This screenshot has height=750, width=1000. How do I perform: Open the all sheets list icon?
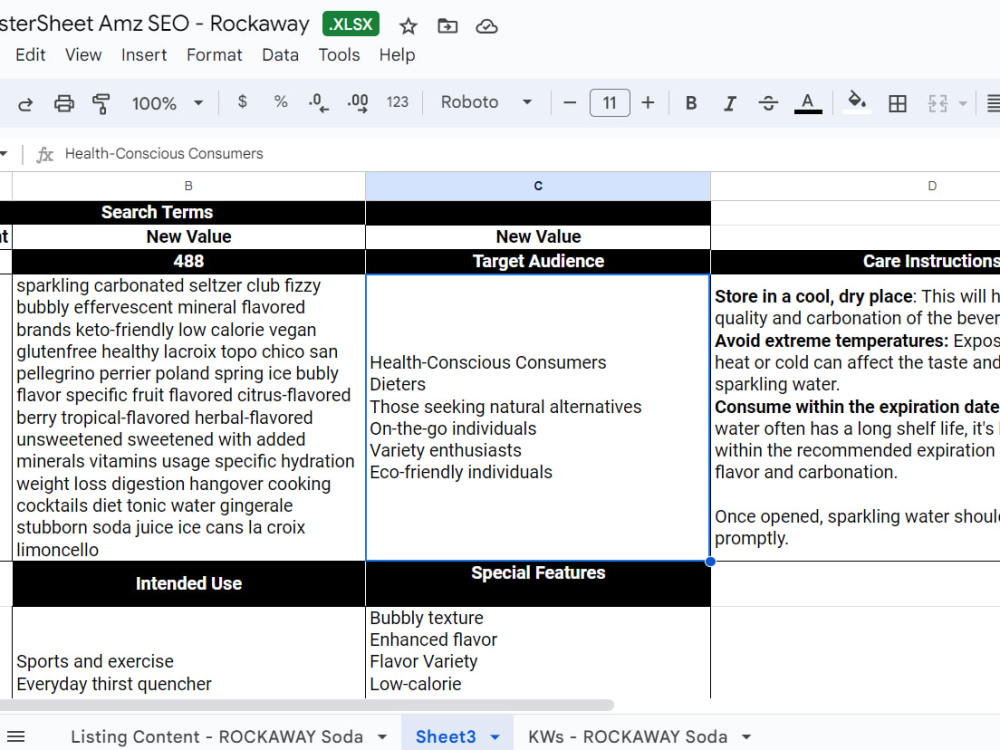coord(16,737)
